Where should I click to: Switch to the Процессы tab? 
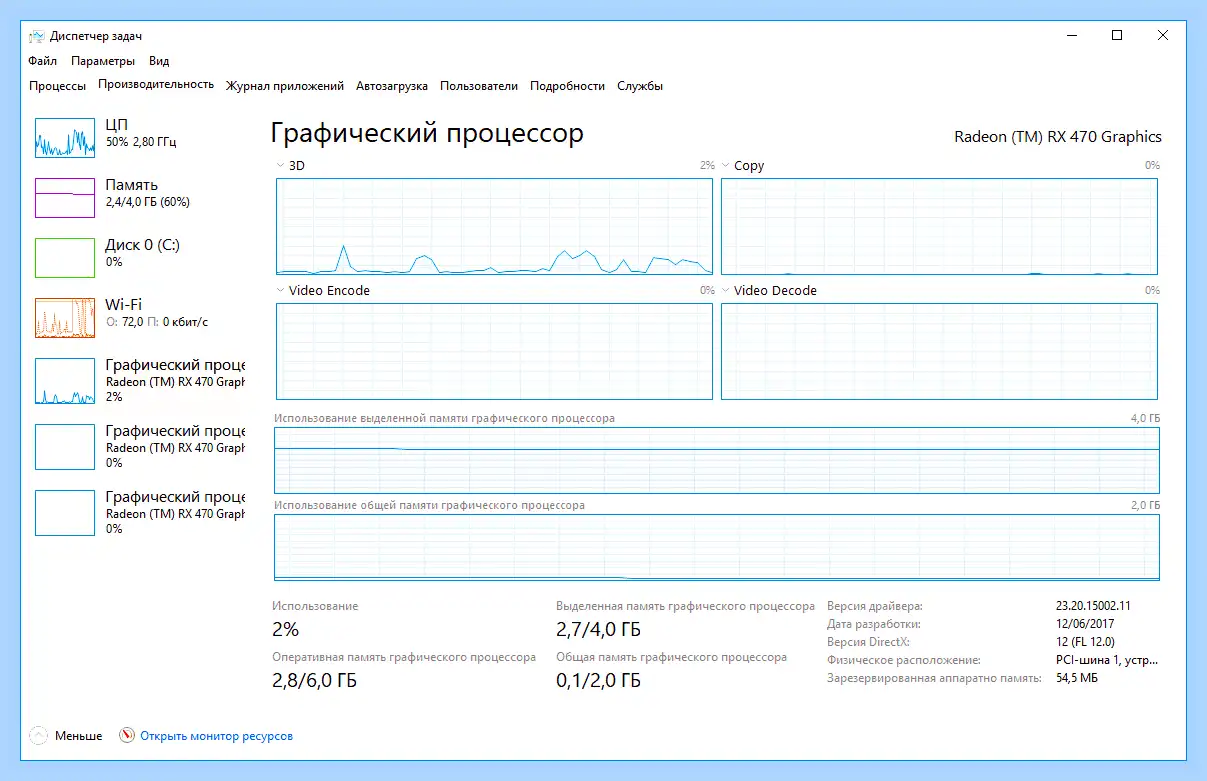[x=57, y=86]
